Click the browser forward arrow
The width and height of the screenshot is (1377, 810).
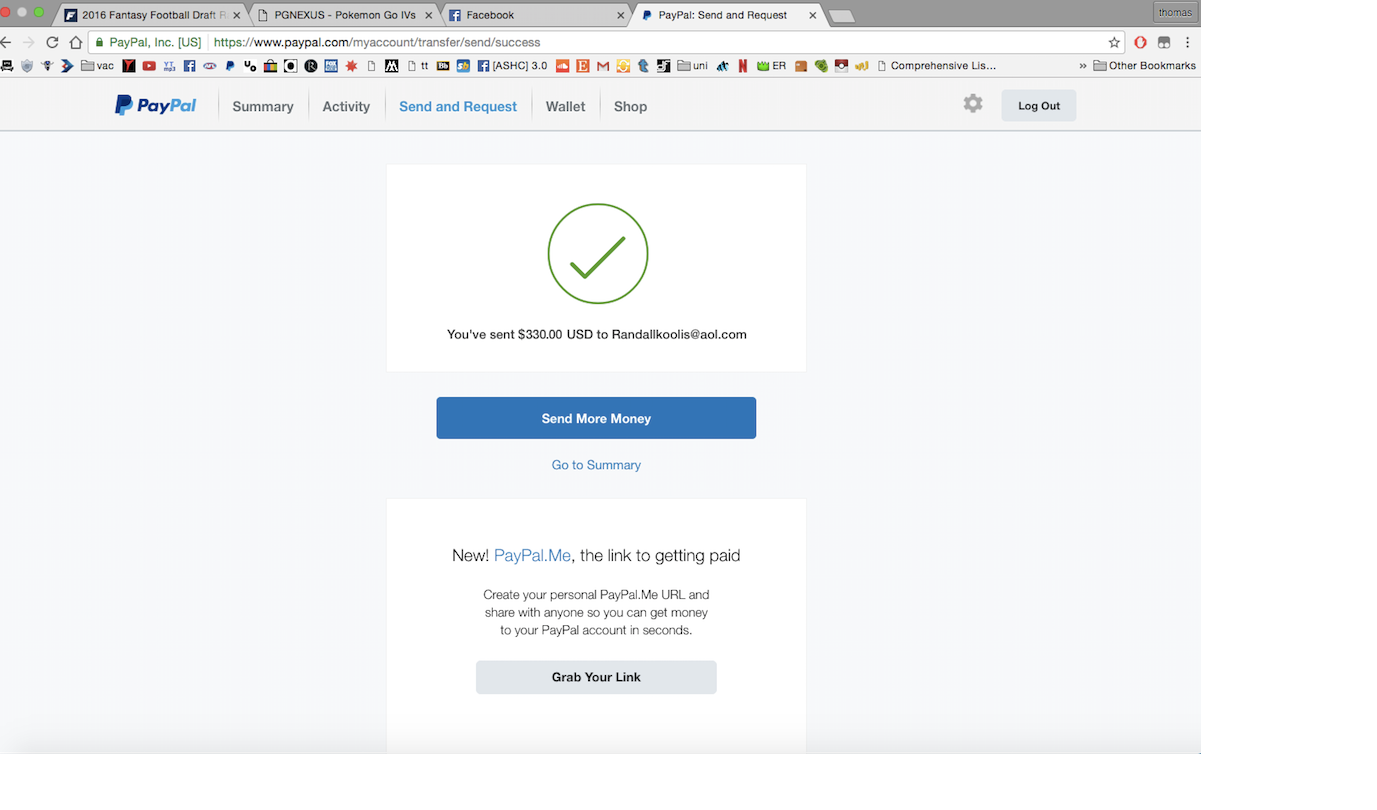tap(29, 42)
